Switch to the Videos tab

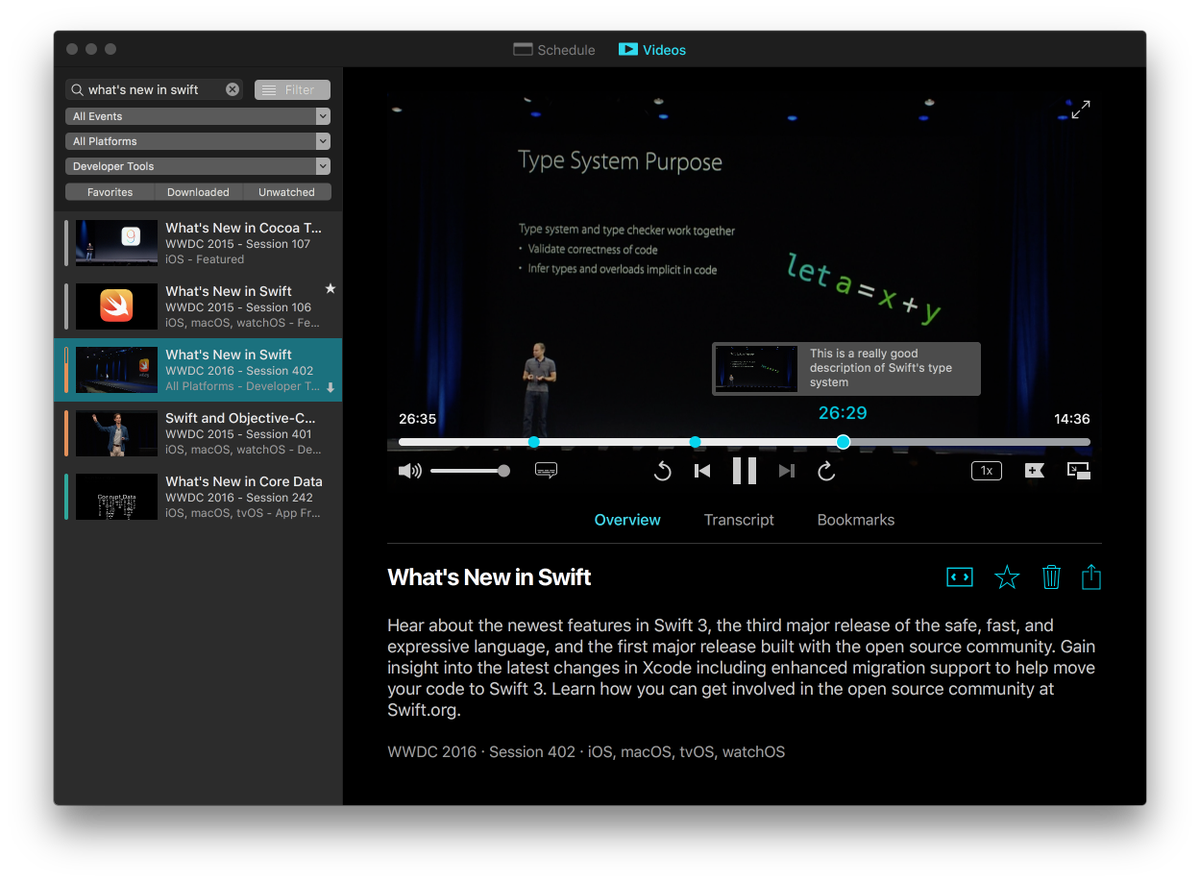pos(652,50)
